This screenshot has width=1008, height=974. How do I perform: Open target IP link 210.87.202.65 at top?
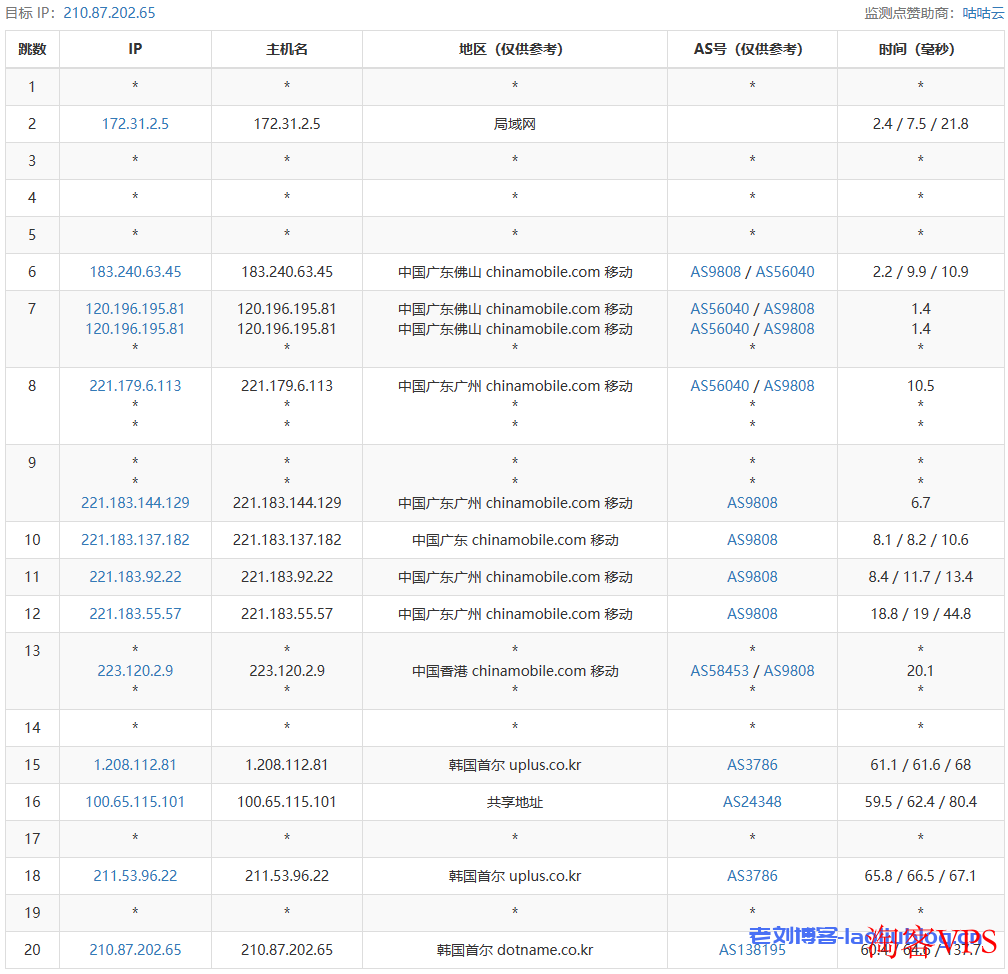[109, 13]
